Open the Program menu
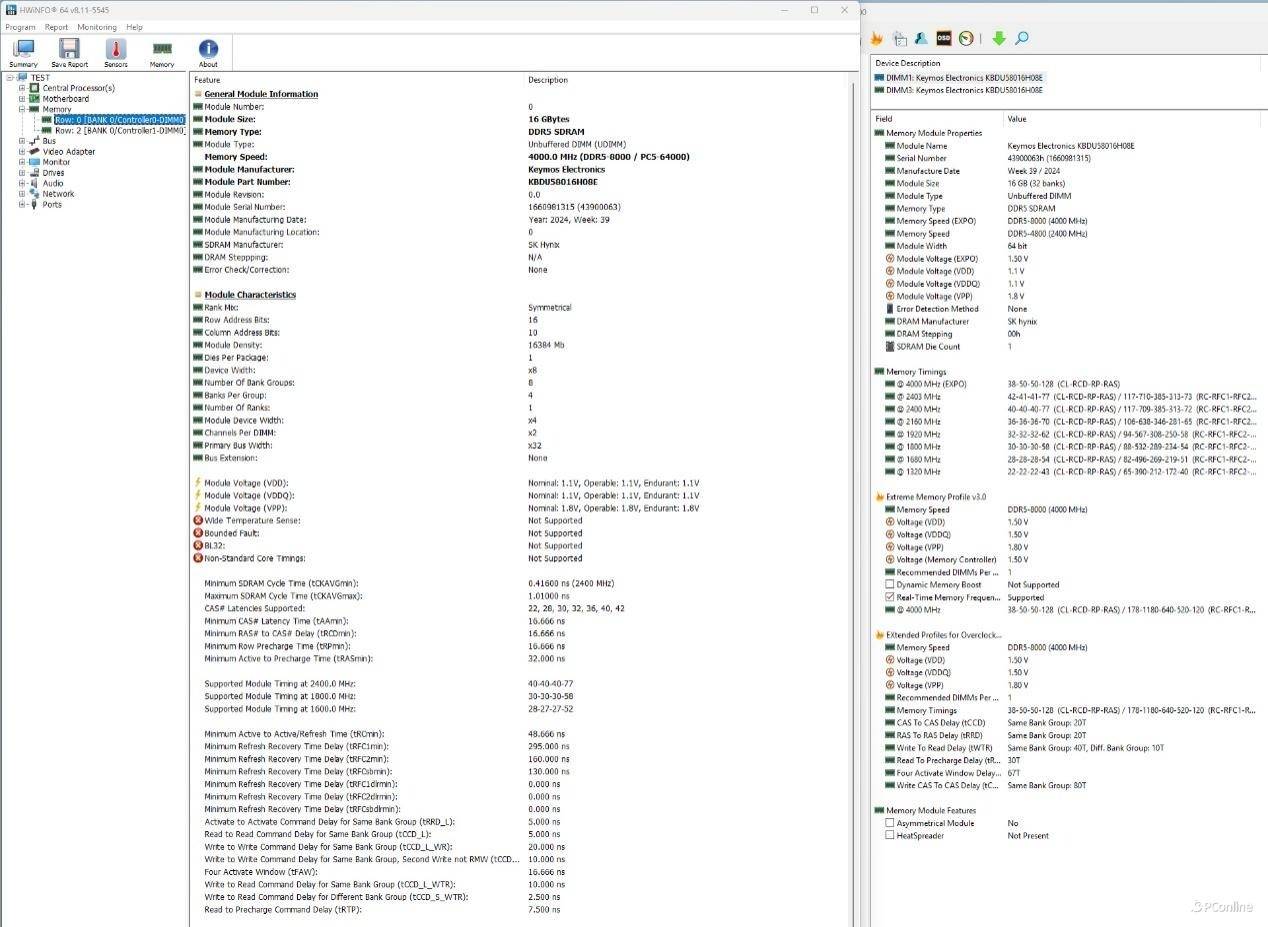Image resolution: width=1268 pixels, height=927 pixels. point(21,27)
